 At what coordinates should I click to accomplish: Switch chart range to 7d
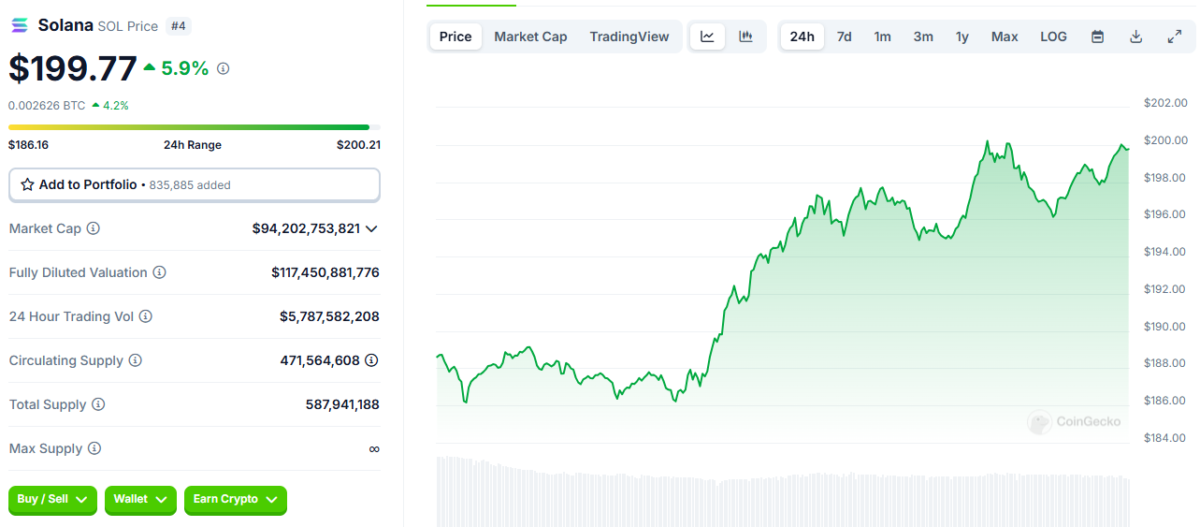(844, 37)
